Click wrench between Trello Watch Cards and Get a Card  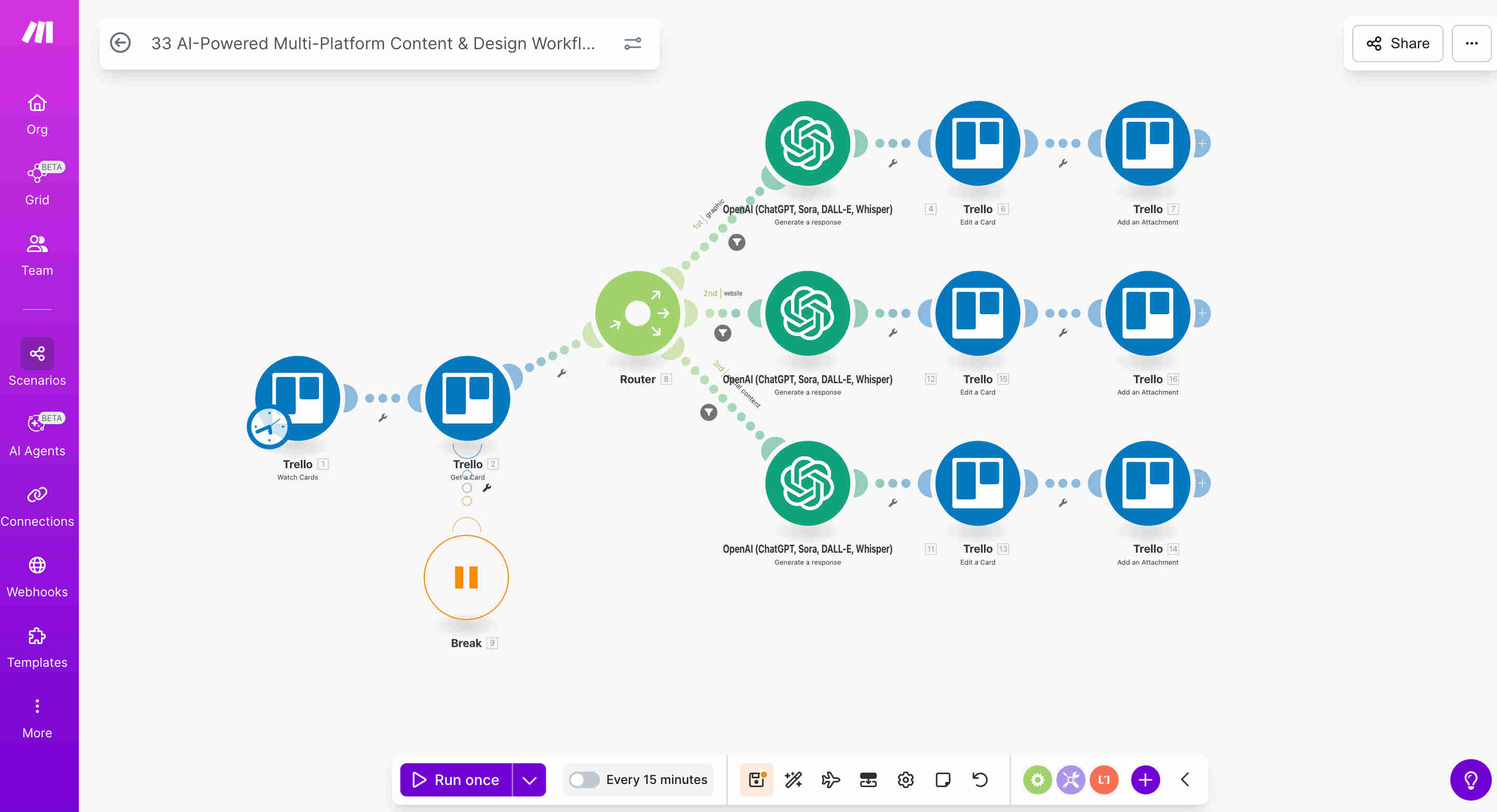[x=382, y=417]
